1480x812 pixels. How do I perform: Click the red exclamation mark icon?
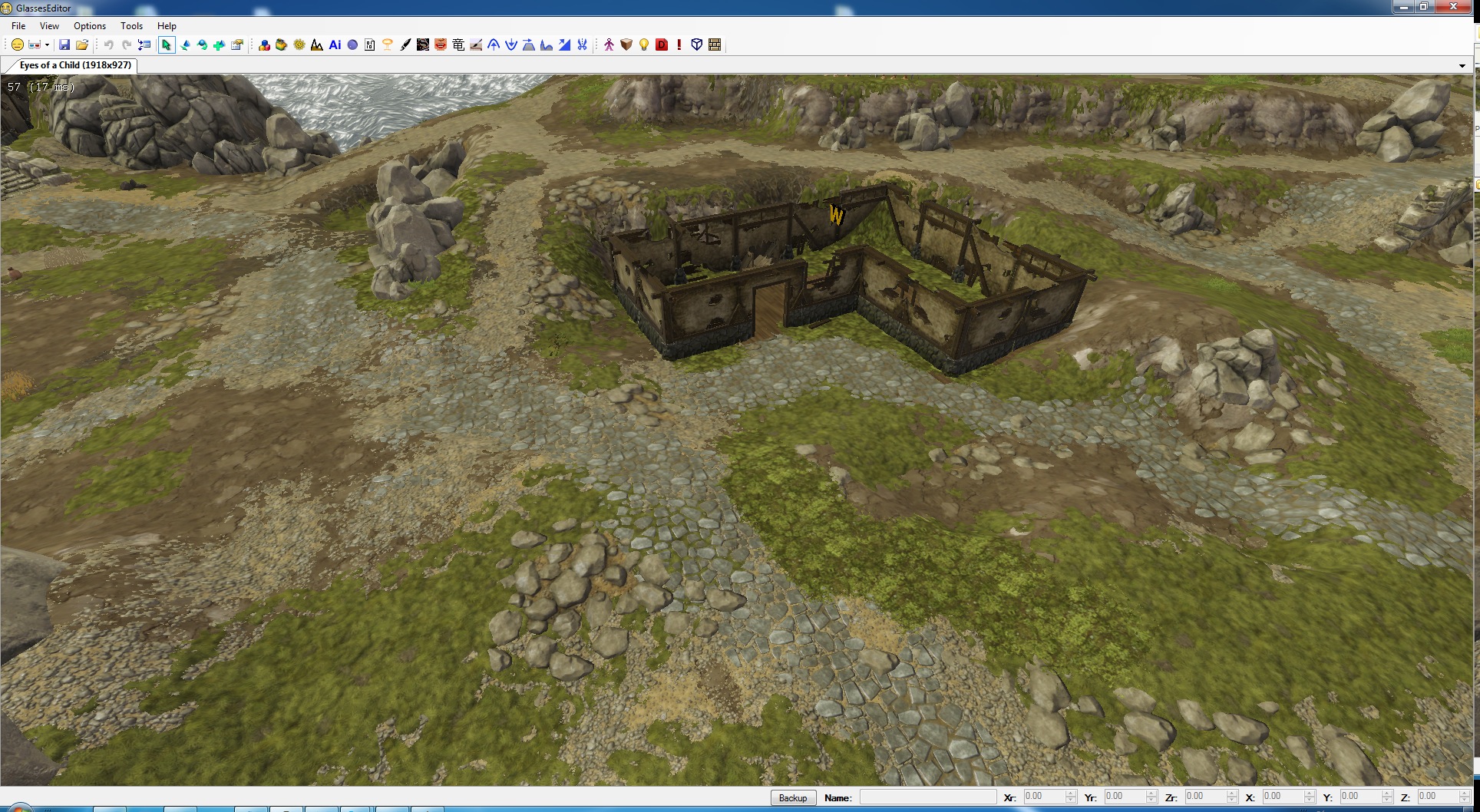(679, 45)
